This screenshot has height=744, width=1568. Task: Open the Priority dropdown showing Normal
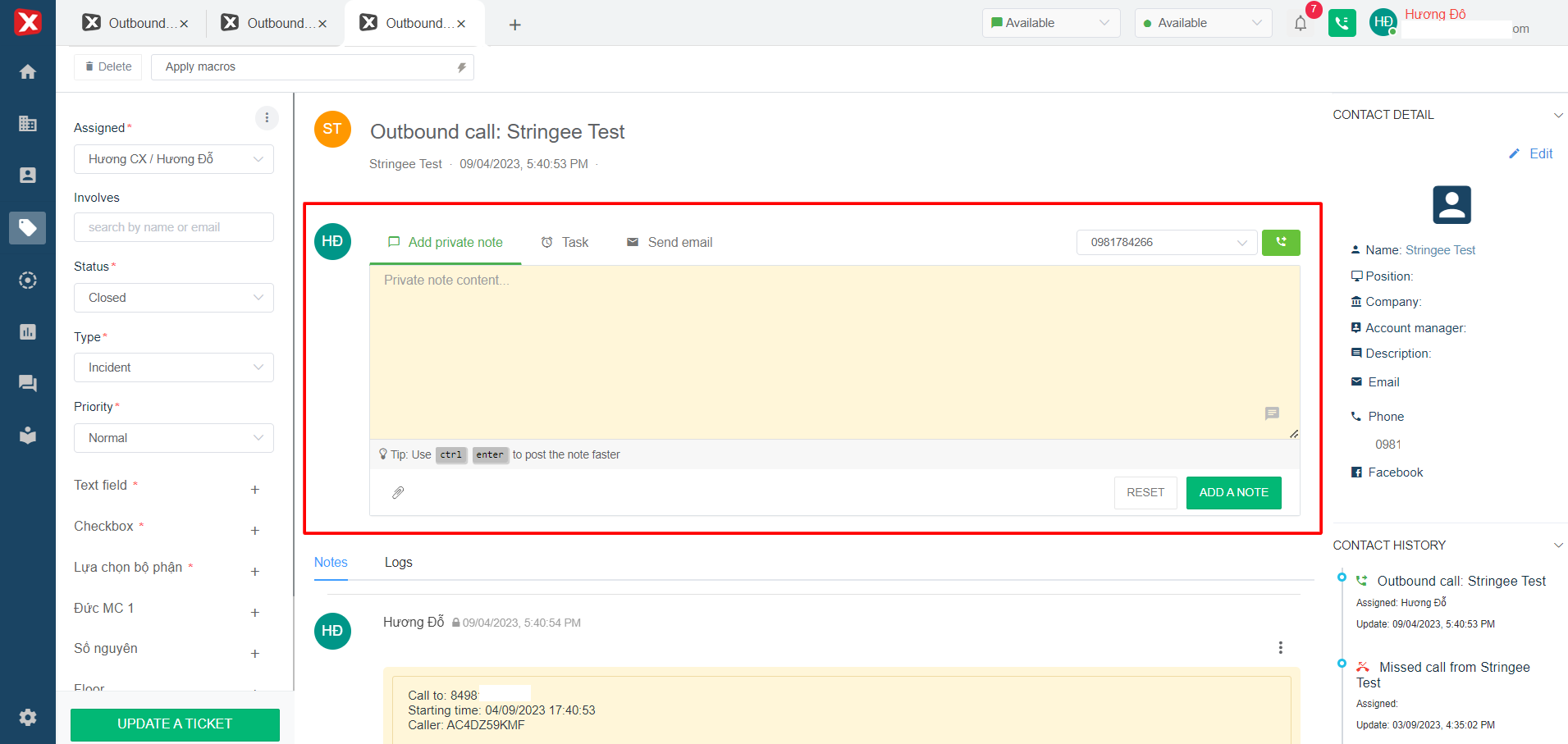[x=174, y=438]
